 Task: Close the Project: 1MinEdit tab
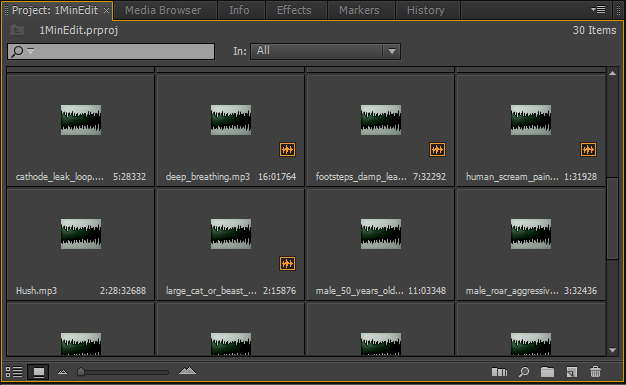click(106, 11)
